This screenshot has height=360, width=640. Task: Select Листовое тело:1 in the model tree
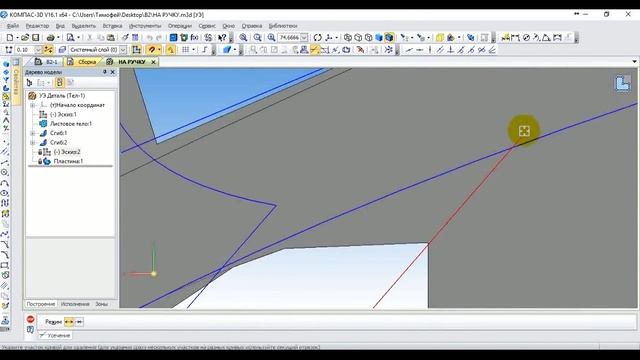click(x=71, y=124)
